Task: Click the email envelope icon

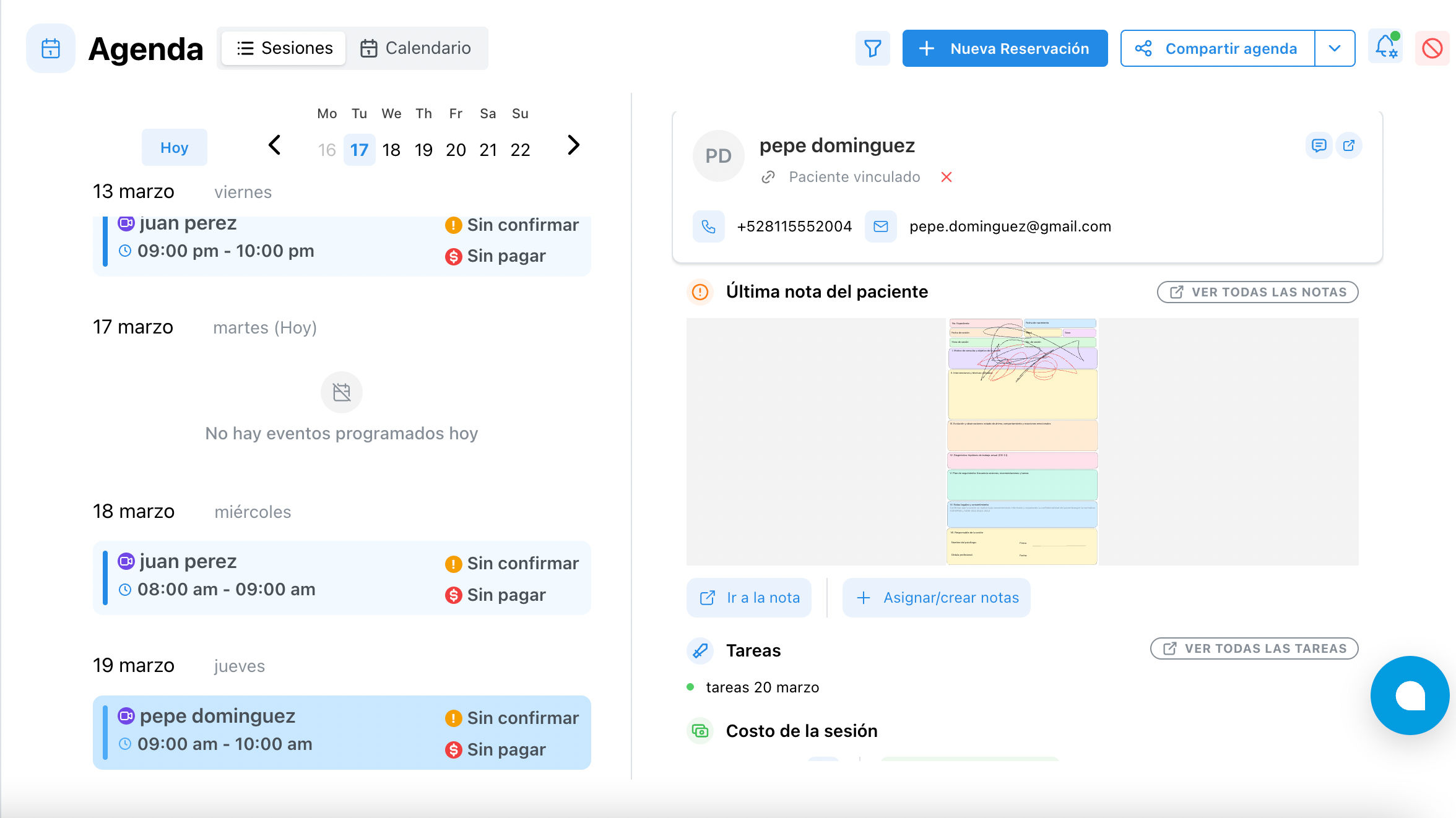Action: click(x=880, y=226)
